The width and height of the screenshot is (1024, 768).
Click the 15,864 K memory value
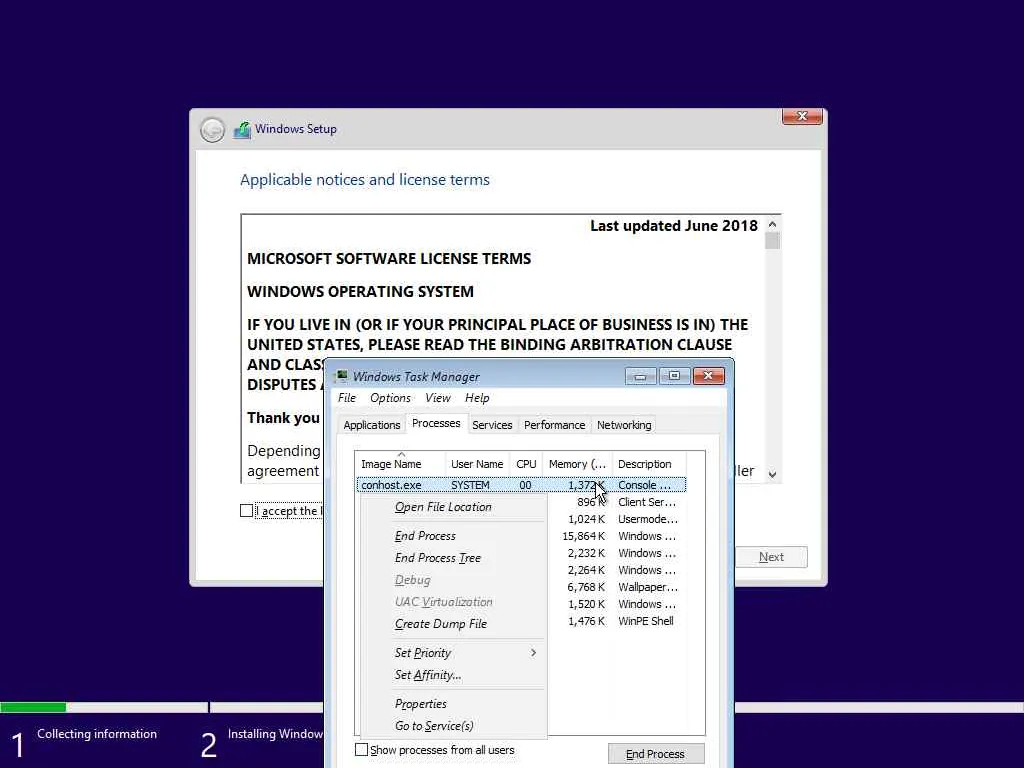point(583,536)
